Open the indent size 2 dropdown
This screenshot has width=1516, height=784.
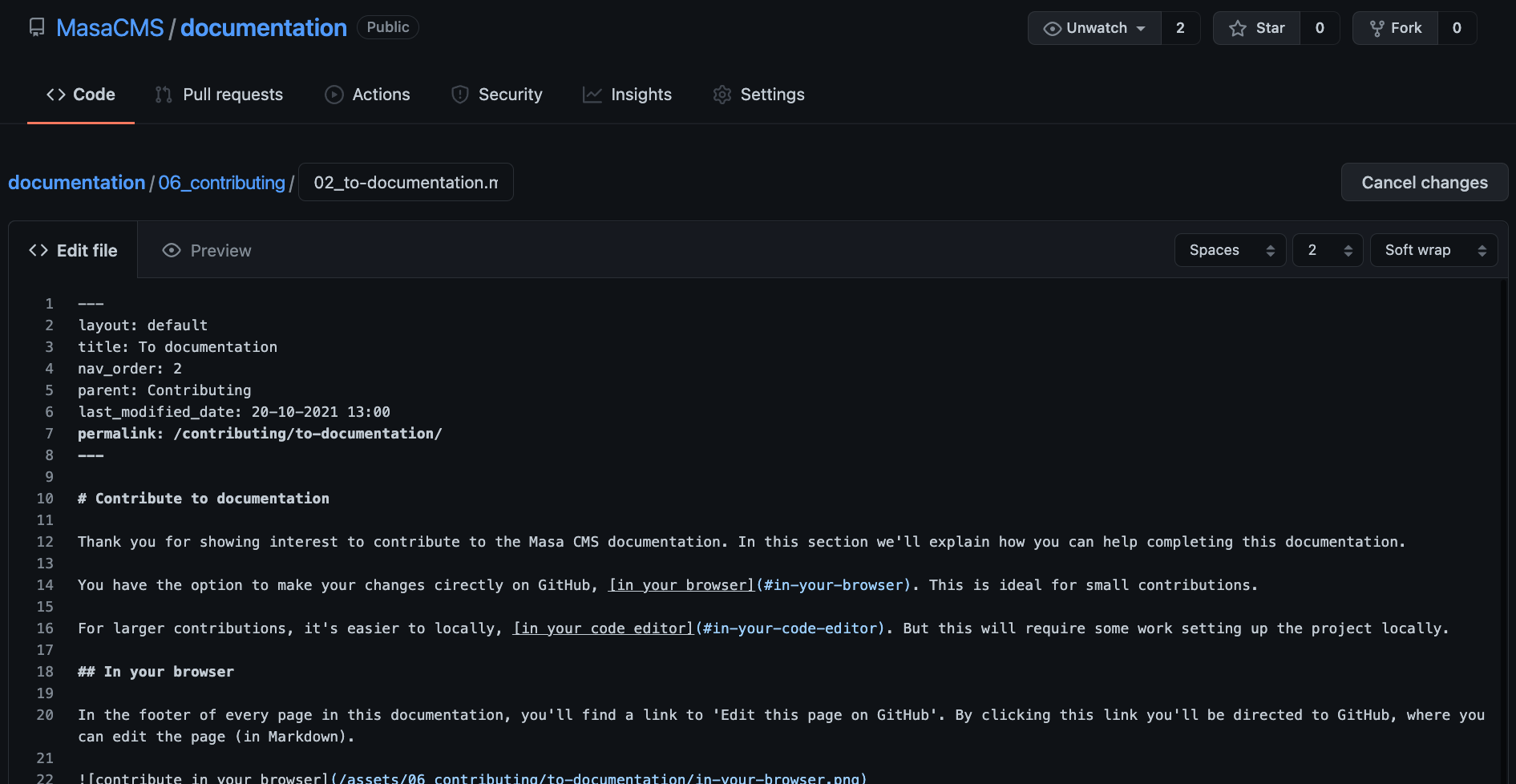point(1328,250)
